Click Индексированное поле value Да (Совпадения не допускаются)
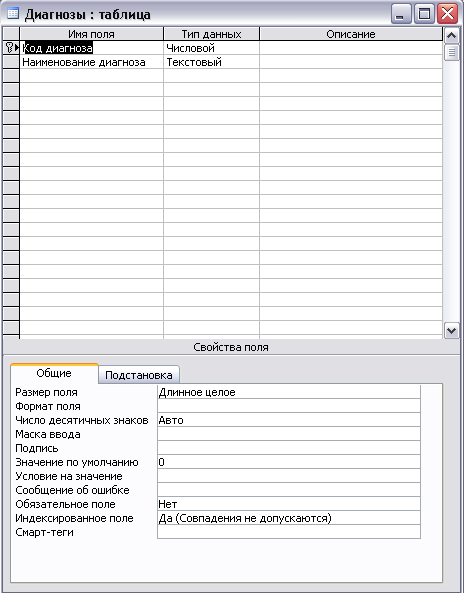Viewport: 464px width, 593px height. pos(289,518)
